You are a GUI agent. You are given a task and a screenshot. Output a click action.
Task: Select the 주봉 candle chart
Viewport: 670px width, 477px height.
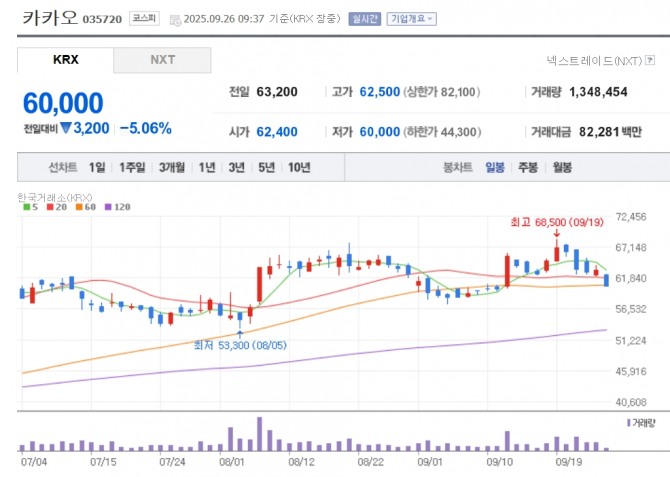528,167
